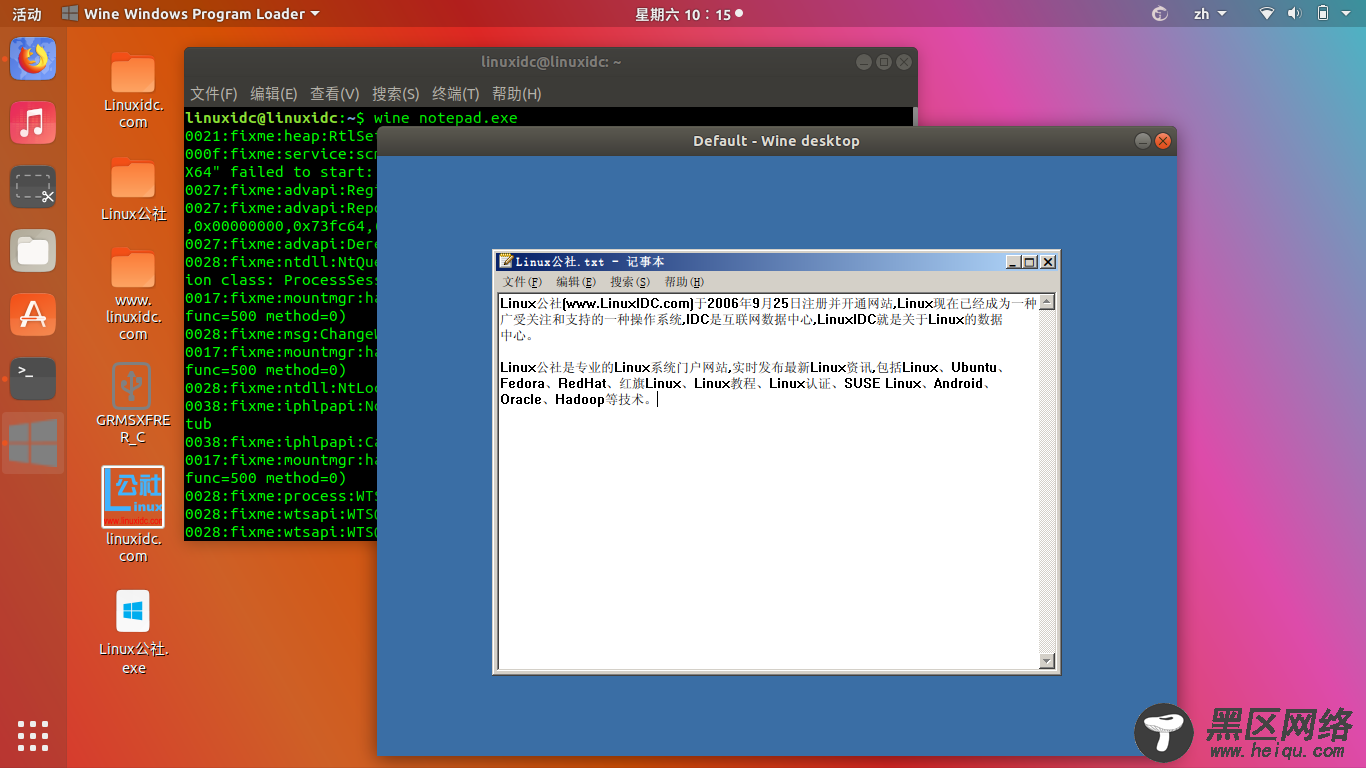Open the volume indicator in top bar
The width and height of the screenshot is (1366, 768).
point(1294,14)
